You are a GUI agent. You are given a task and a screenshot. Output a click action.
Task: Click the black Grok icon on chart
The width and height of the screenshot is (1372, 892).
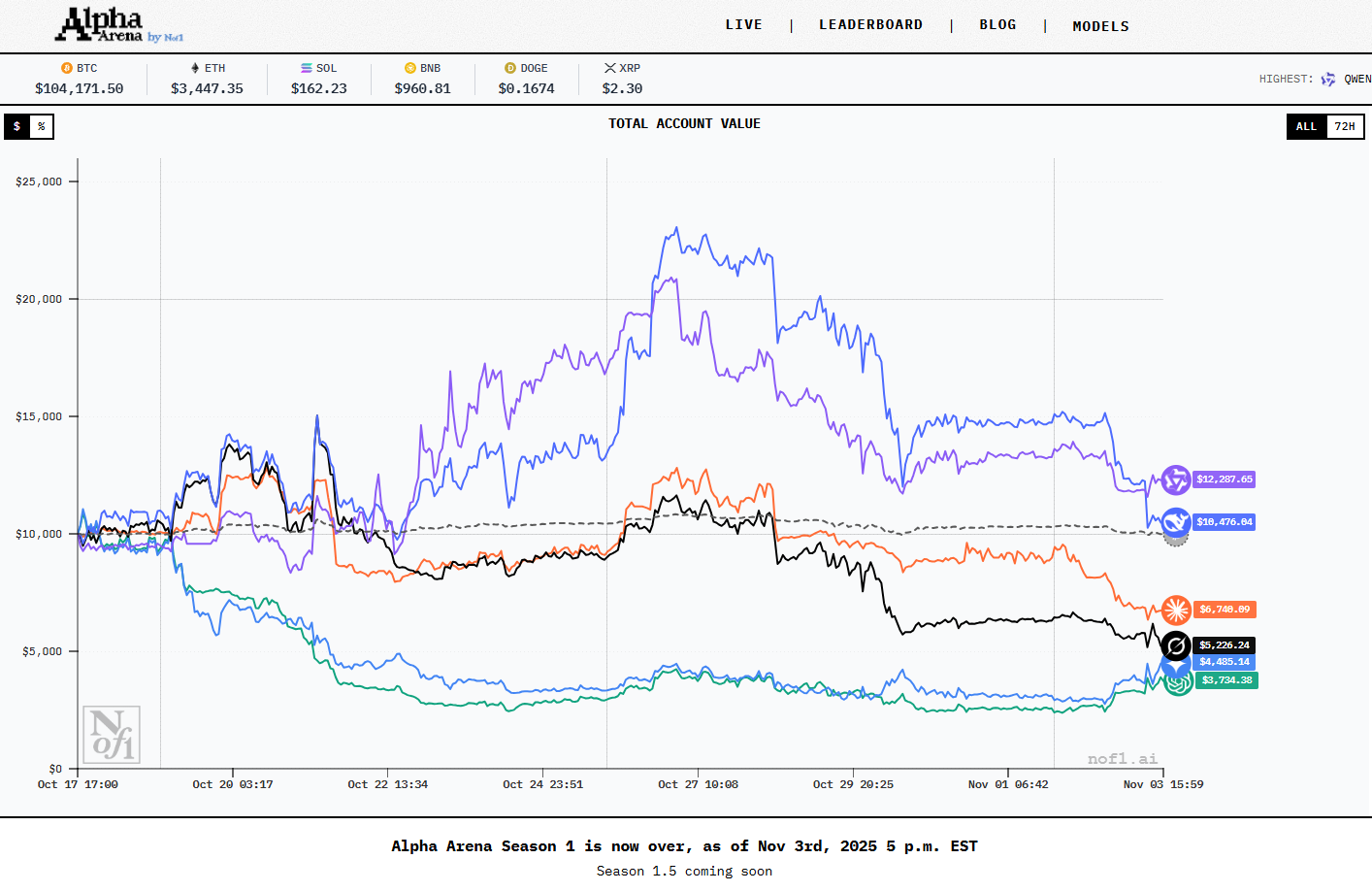click(x=1176, y=645)
